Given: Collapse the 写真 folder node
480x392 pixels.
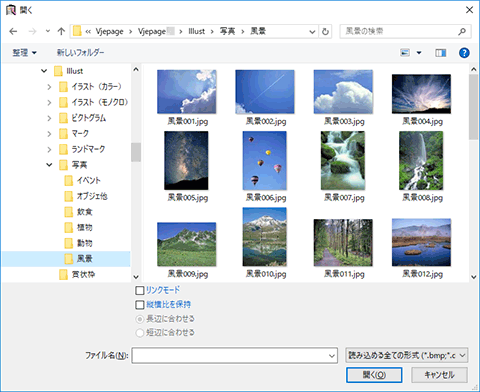Looking at the screenshot, I should tap(49, 165).
